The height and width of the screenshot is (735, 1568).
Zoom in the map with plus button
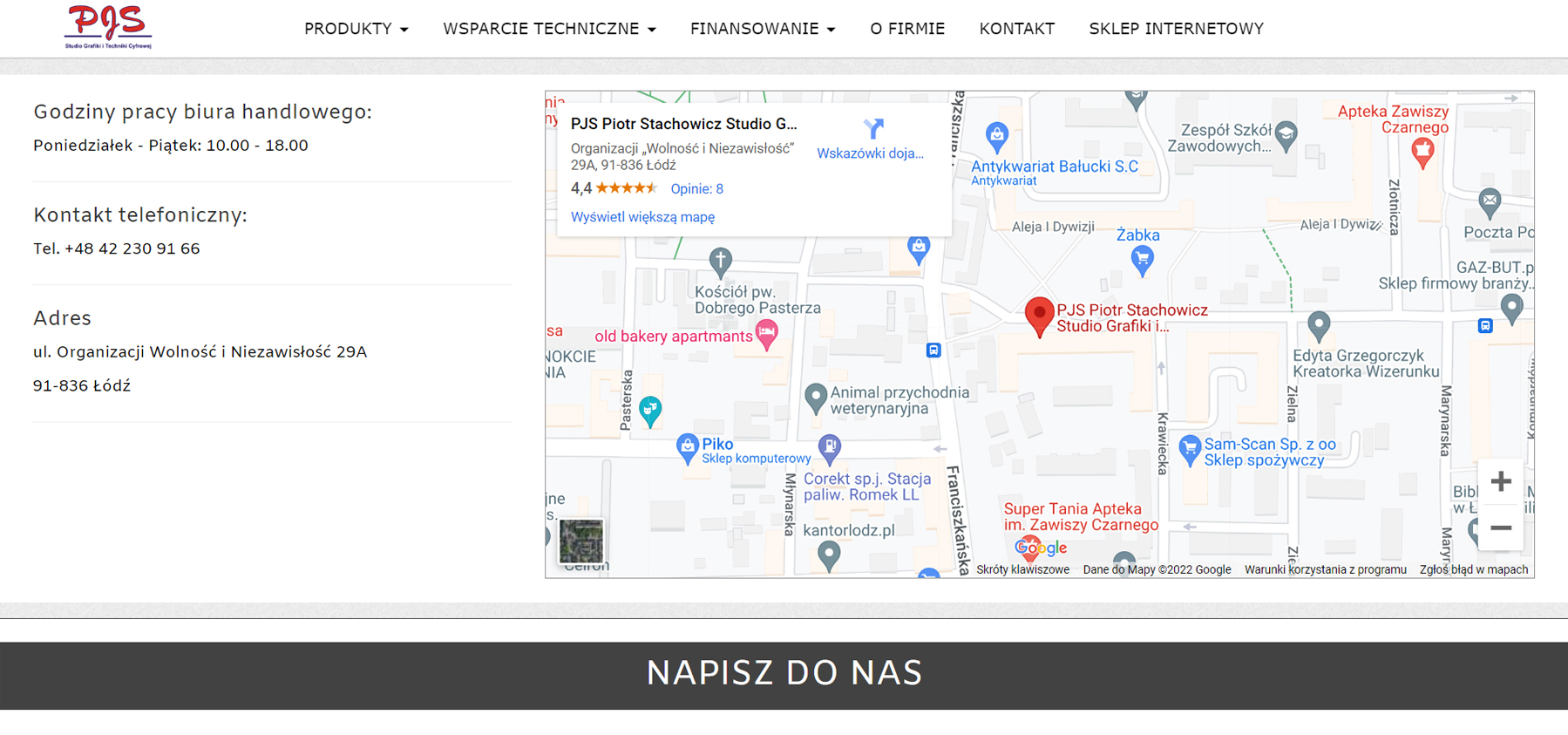coord(1501,481)
